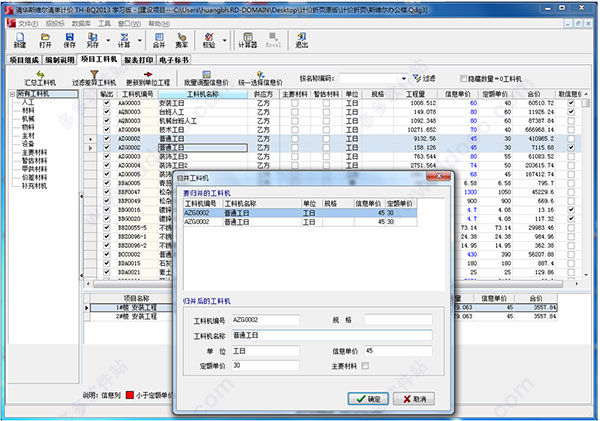The height and width of the screenshot is (421, 600).
Task: Open the dropdown arrow next to 另存
Action: tap(108, 40)
